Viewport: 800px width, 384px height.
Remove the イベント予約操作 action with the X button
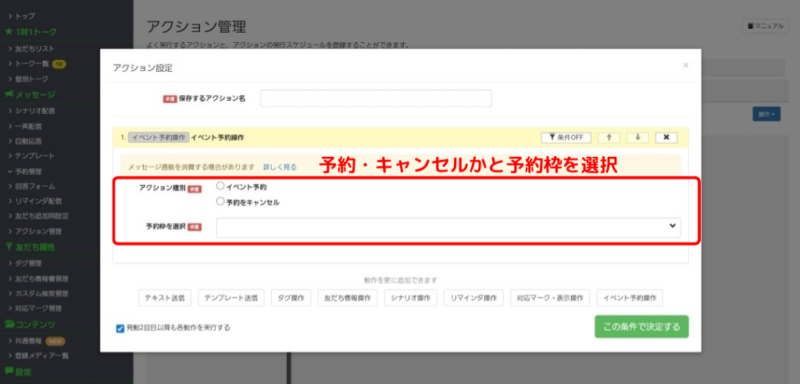666,138
